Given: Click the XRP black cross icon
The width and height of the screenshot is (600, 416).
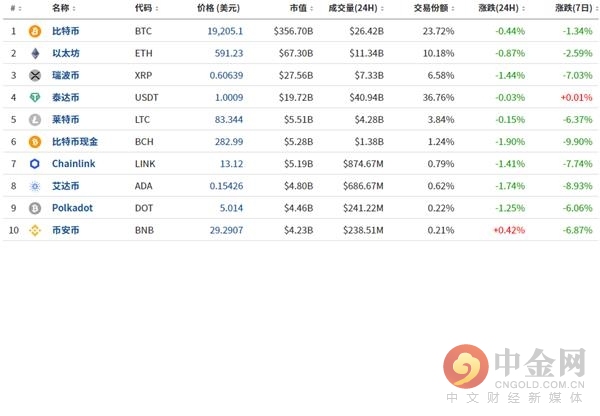Looking at the screenshot, I should 35,75.
